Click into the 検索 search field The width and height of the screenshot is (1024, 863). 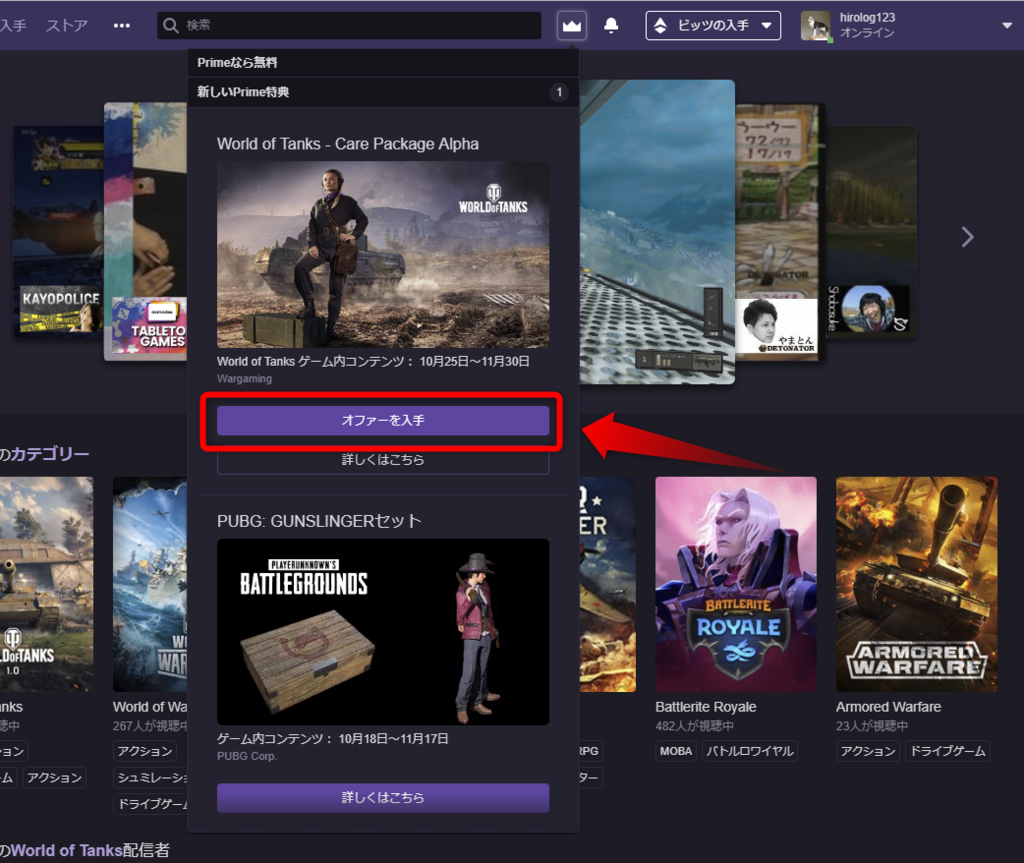(349, 25)
